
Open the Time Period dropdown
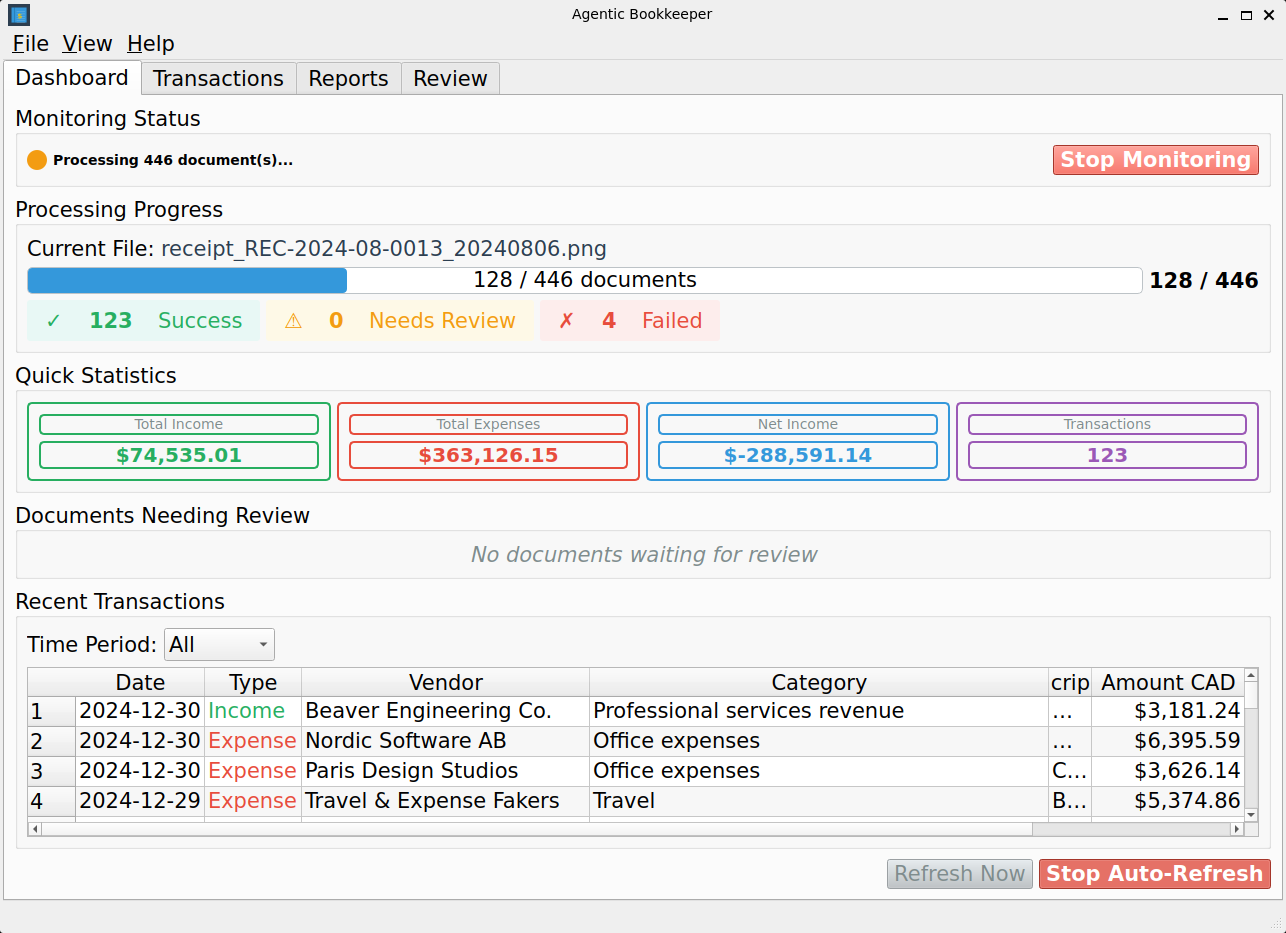(219, 644)
